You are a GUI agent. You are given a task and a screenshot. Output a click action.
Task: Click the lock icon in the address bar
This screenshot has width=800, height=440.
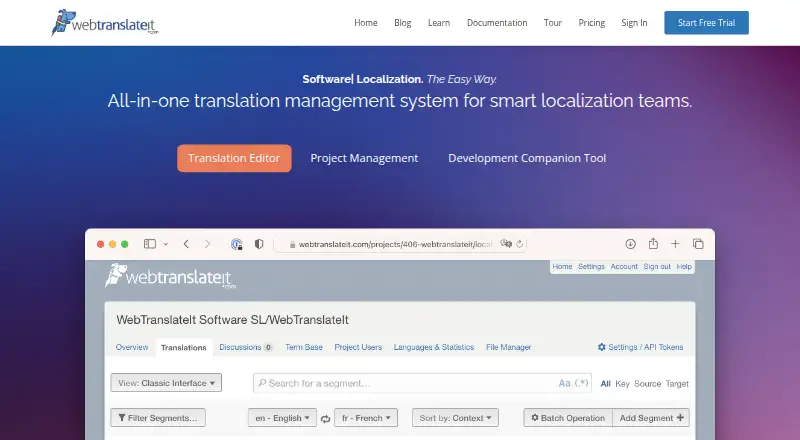292,245
